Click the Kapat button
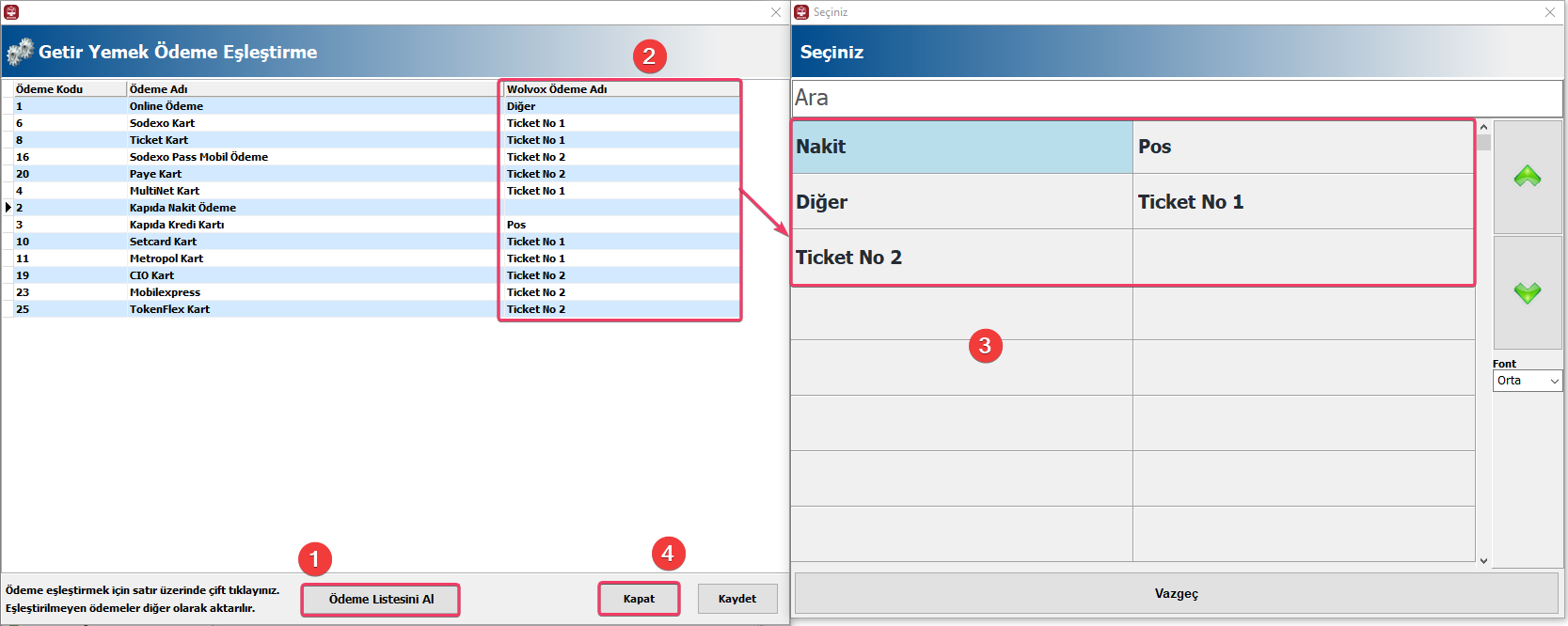 click(x=639, y=599)
